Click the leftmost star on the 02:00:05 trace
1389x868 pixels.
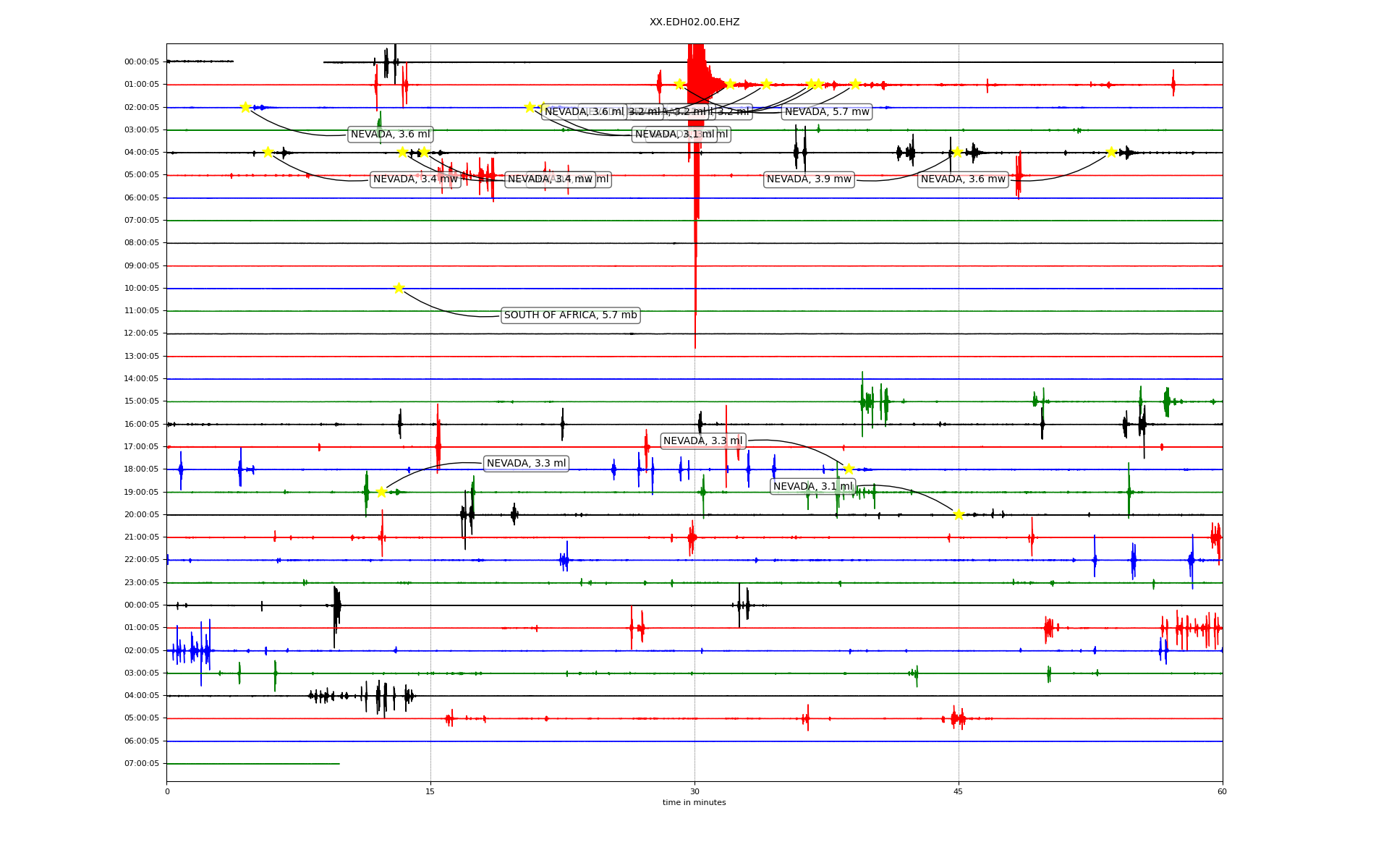pyautogui.click(x=245, y=107)
